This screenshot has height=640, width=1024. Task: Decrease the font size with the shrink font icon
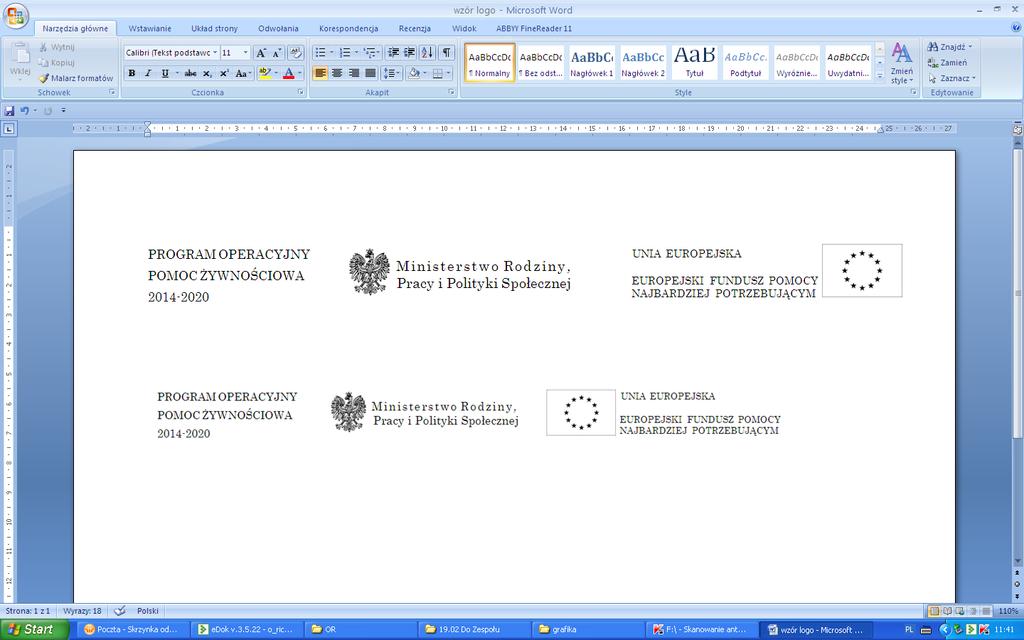tap(276, 53)
